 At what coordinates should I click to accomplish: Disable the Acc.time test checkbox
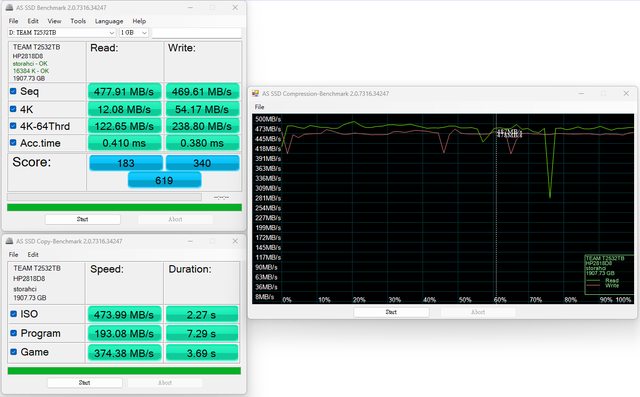pos(13,142)
